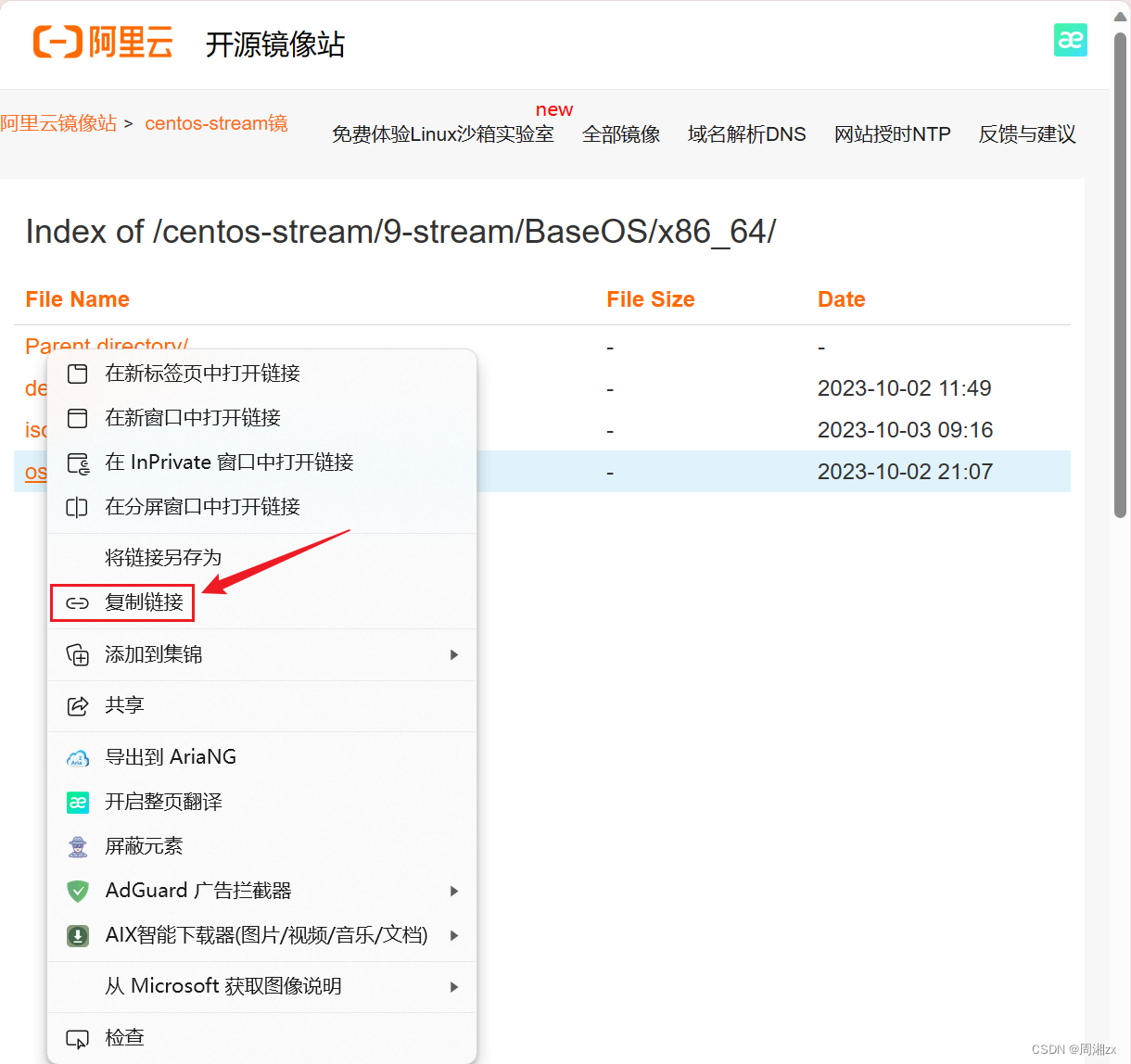Select 屏蔽元素 menu entry
1131x1064 pixels.
tap(261, 846)
